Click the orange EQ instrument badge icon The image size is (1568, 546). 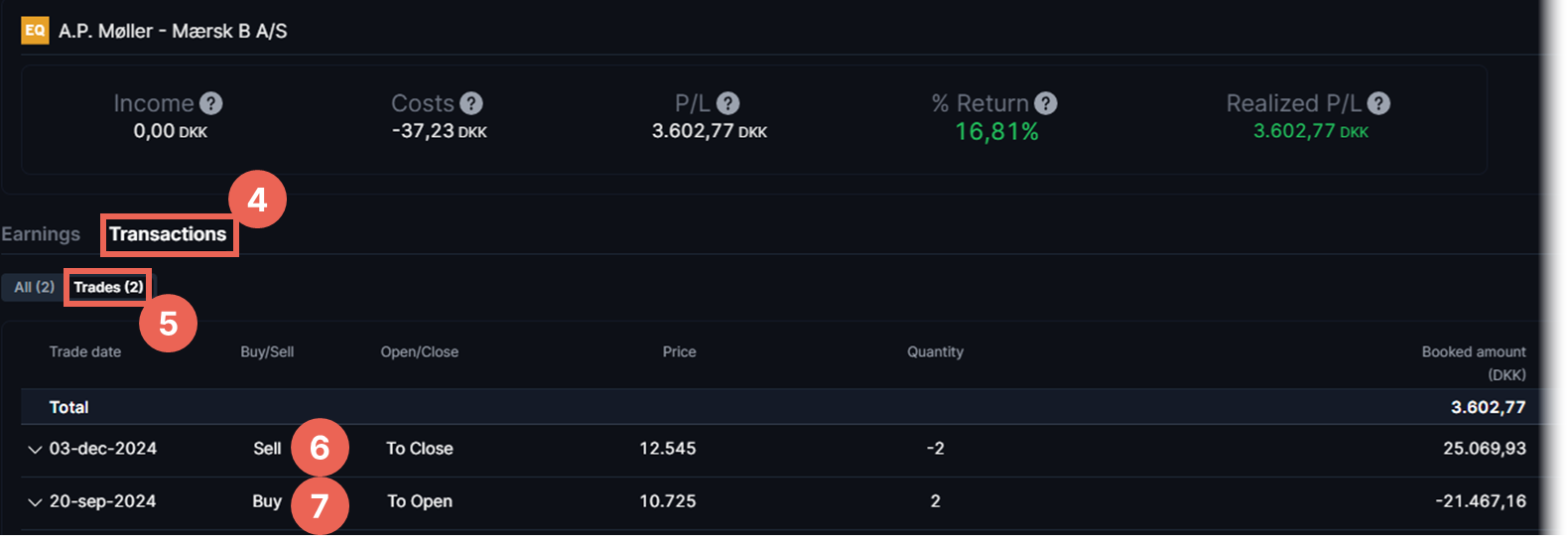(x=35, y=31)
